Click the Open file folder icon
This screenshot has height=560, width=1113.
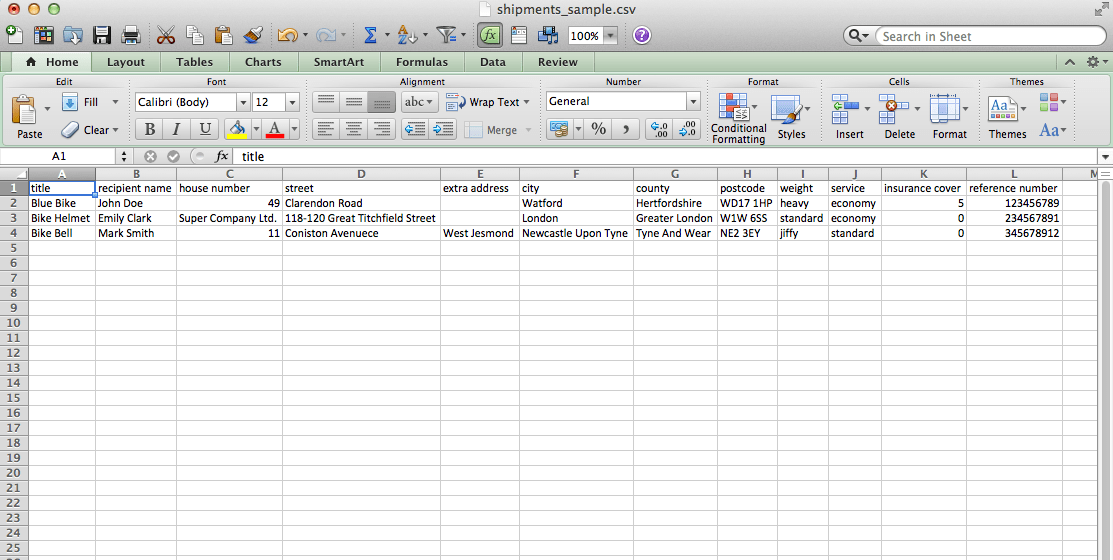[x=73, y=35]
